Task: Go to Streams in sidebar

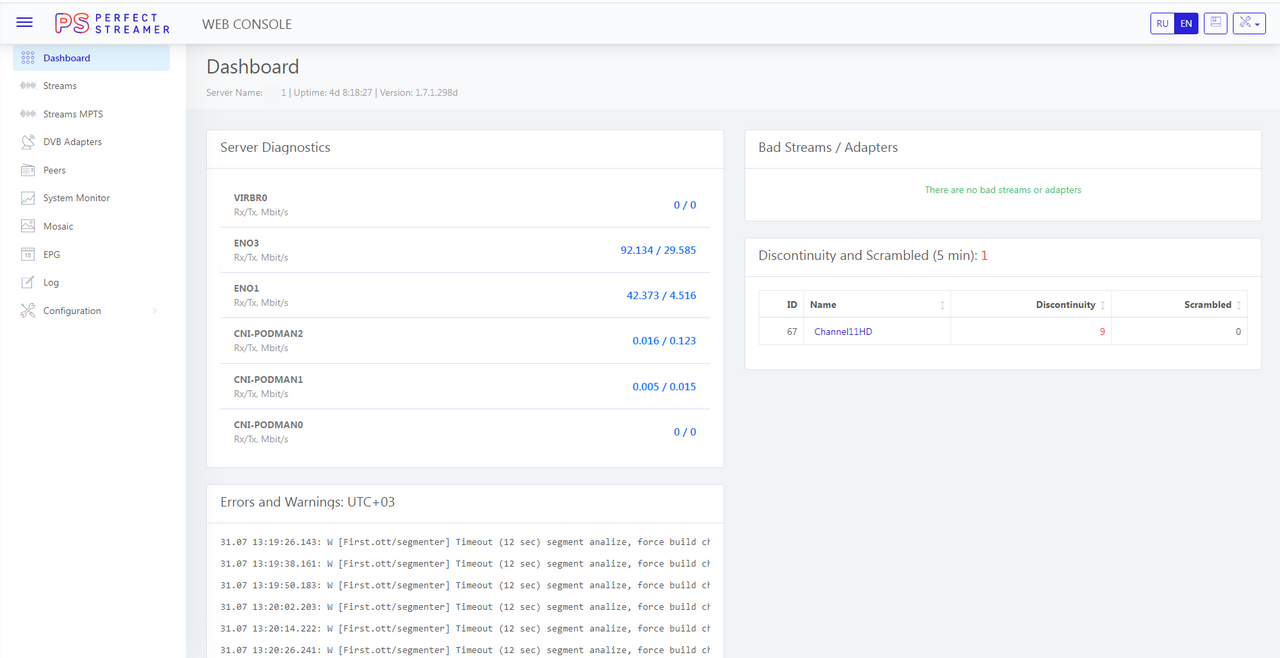Action: [x=60, y=86]
